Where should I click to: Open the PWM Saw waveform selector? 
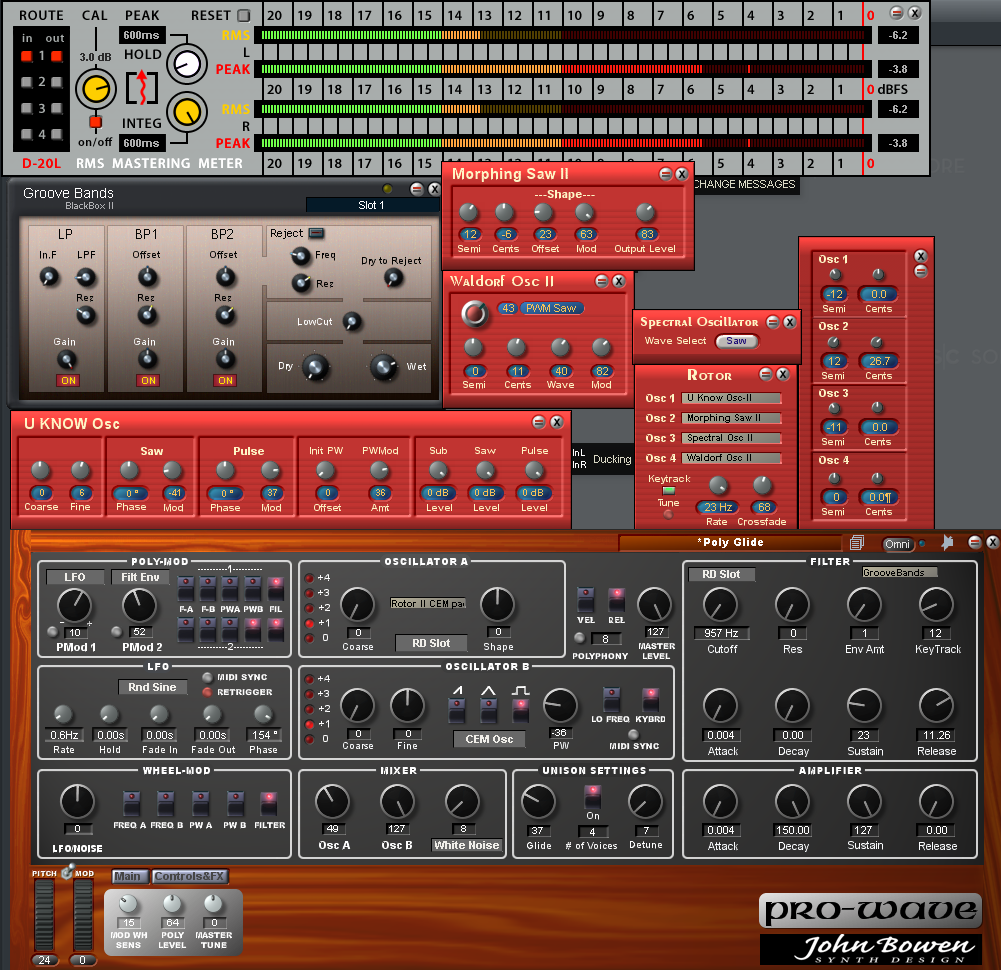[x=552, y=308]
